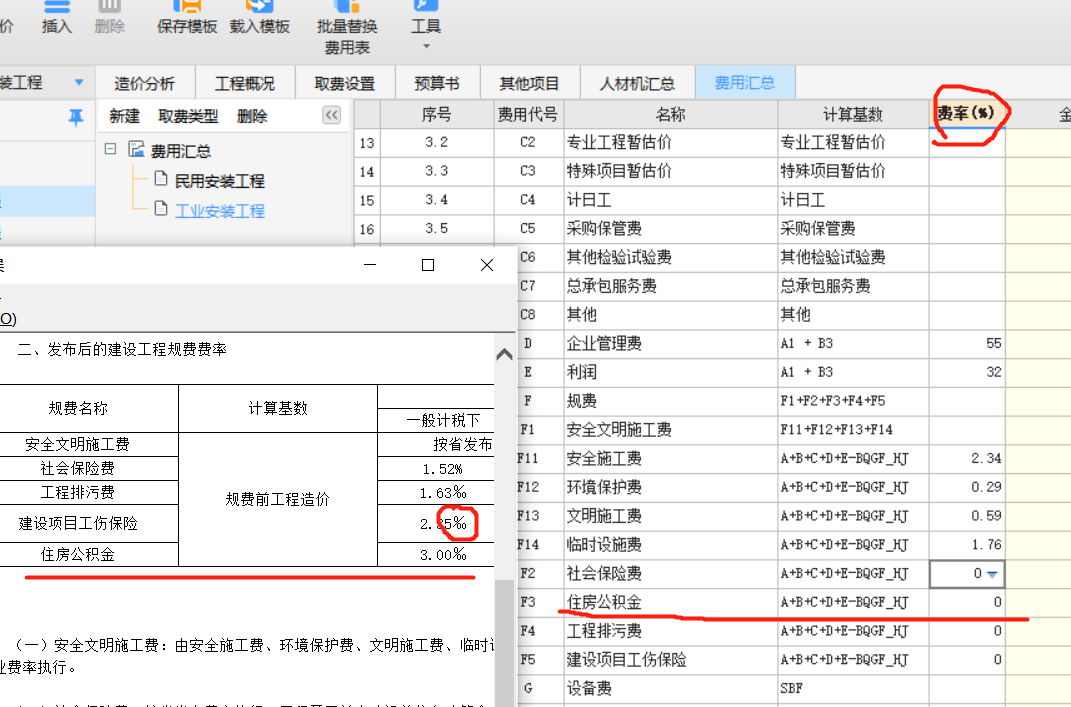Click 载入模板 in the toolbar
1071x707 pixels.
click(x=260, y=18)
